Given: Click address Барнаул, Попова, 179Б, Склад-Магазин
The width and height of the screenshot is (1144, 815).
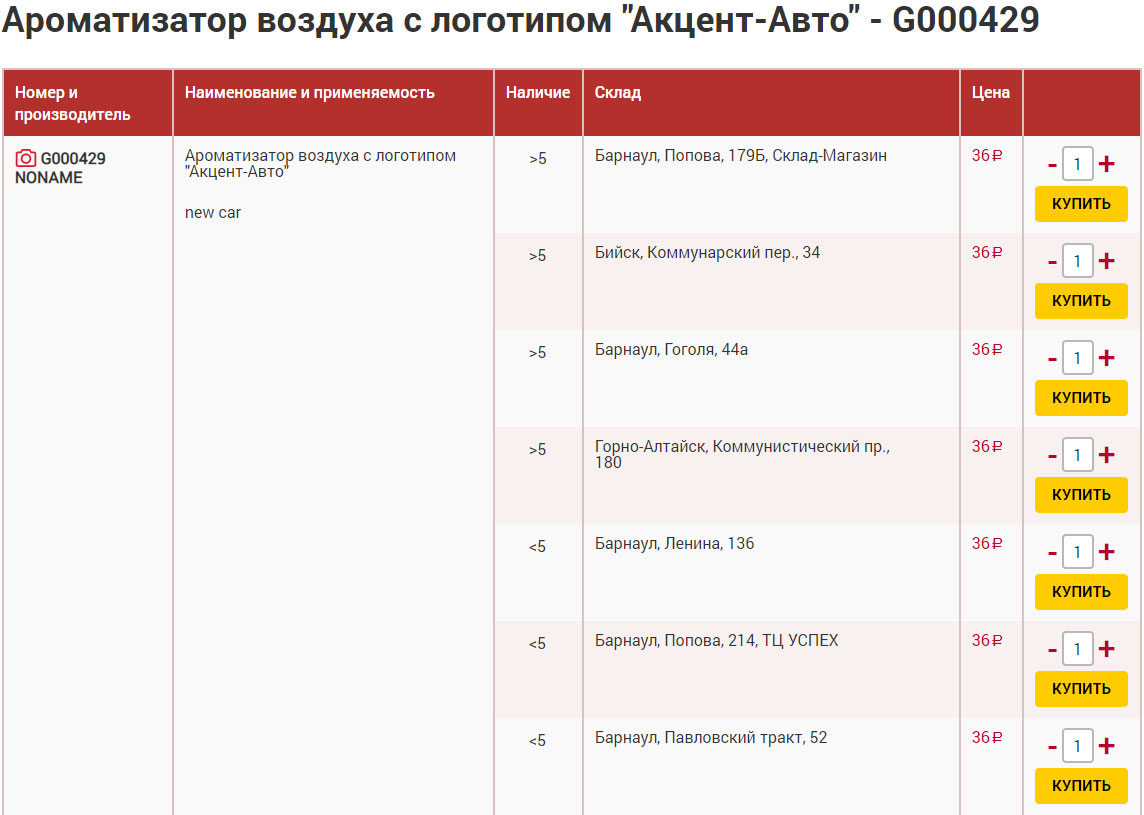Looking at the screenshot, I should [741, 155].
